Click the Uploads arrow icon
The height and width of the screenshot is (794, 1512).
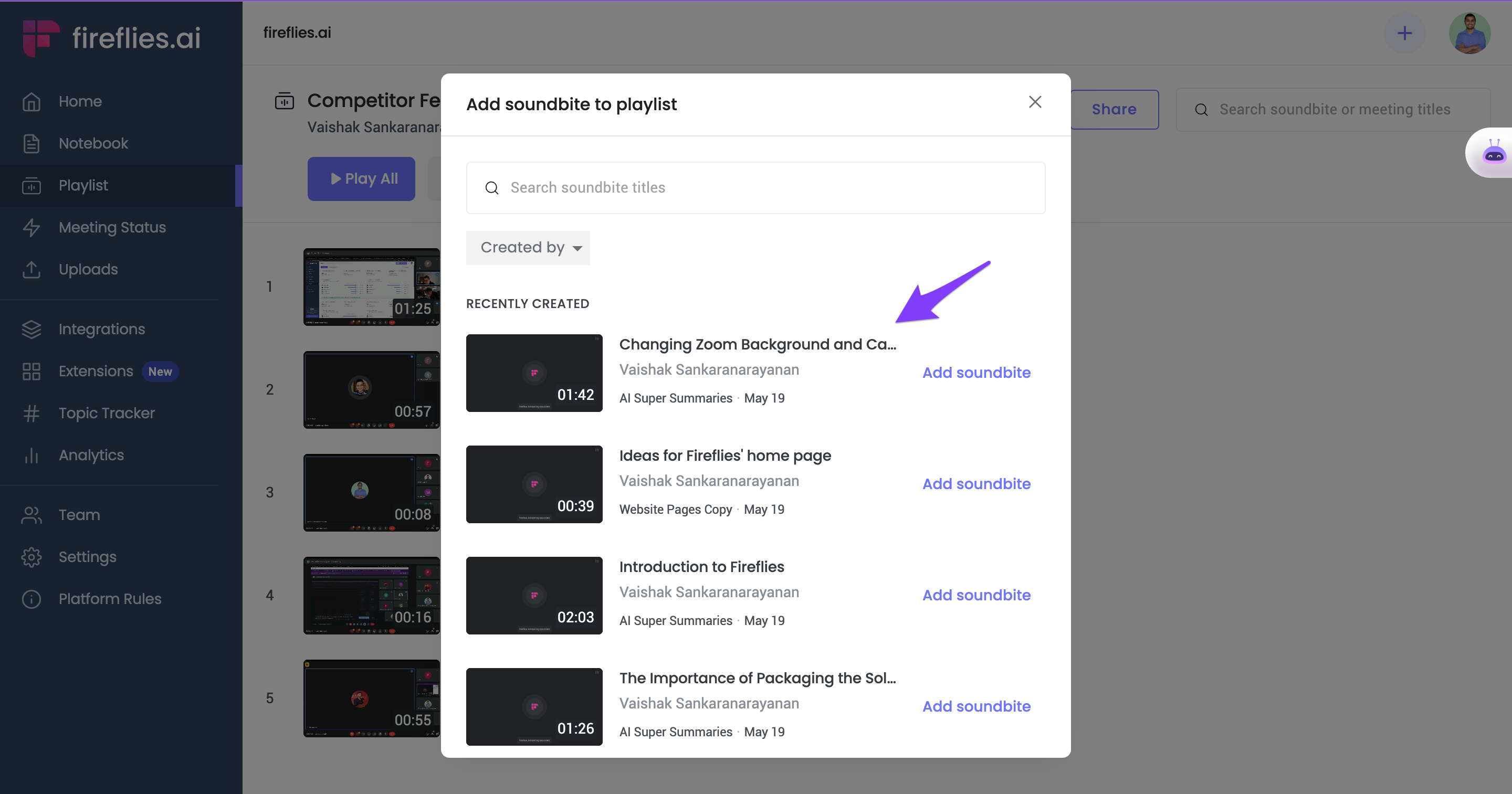click(x=31, y=269)
